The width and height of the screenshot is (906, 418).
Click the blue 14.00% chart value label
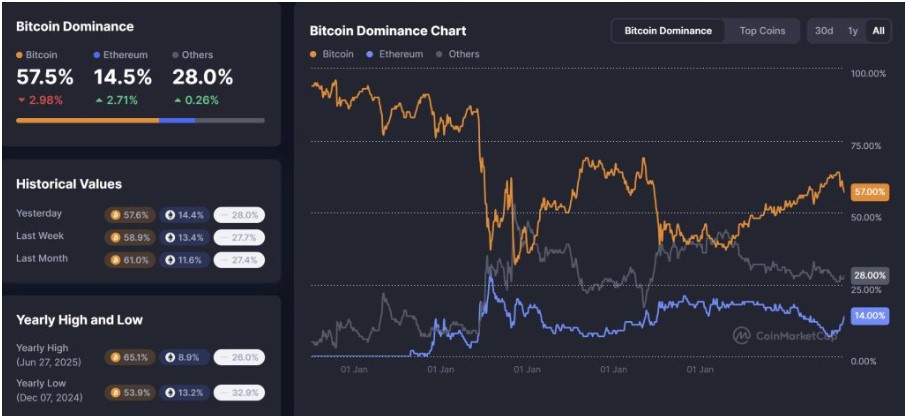point(870,316)
